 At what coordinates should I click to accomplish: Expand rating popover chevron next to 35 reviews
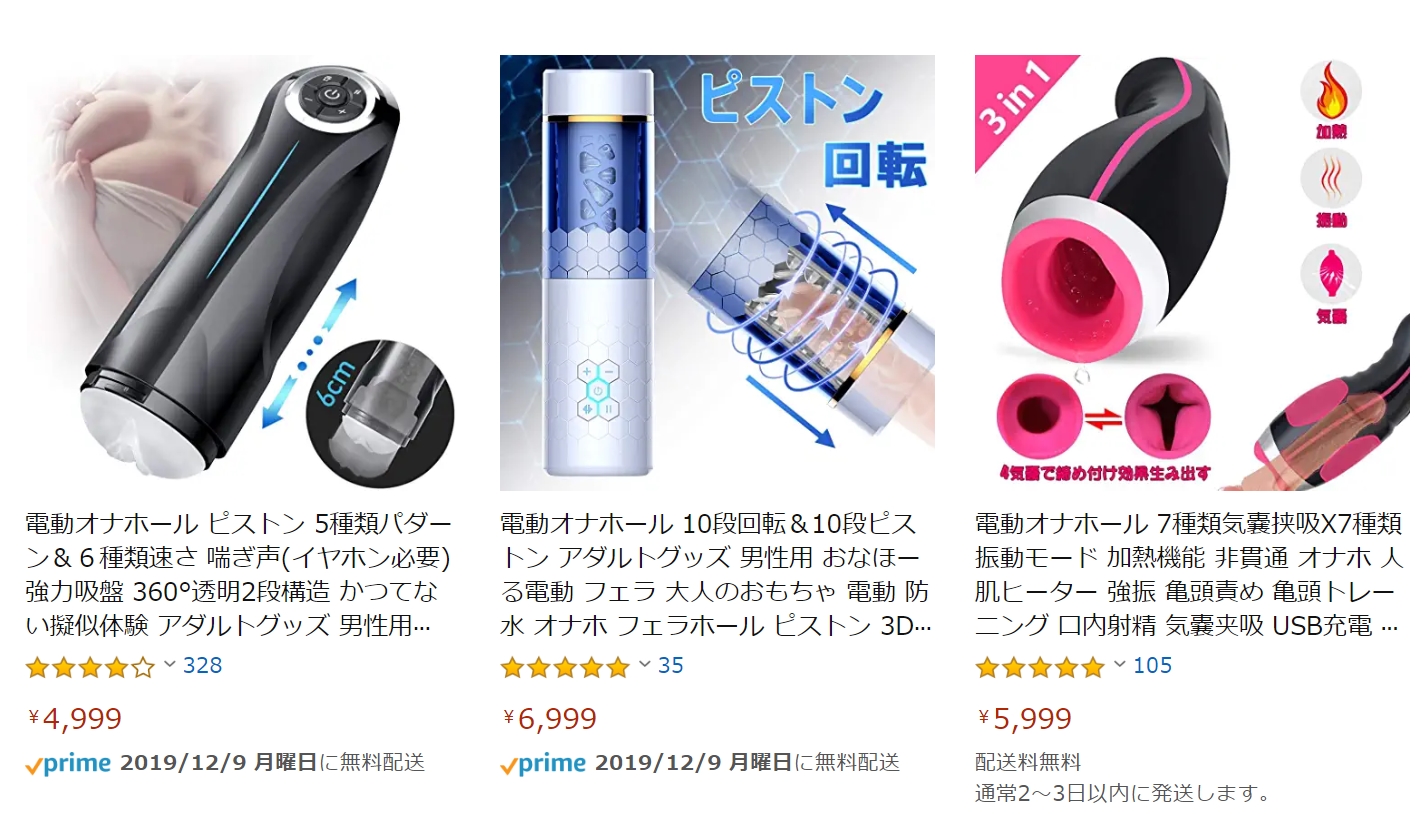coord(644,664)
